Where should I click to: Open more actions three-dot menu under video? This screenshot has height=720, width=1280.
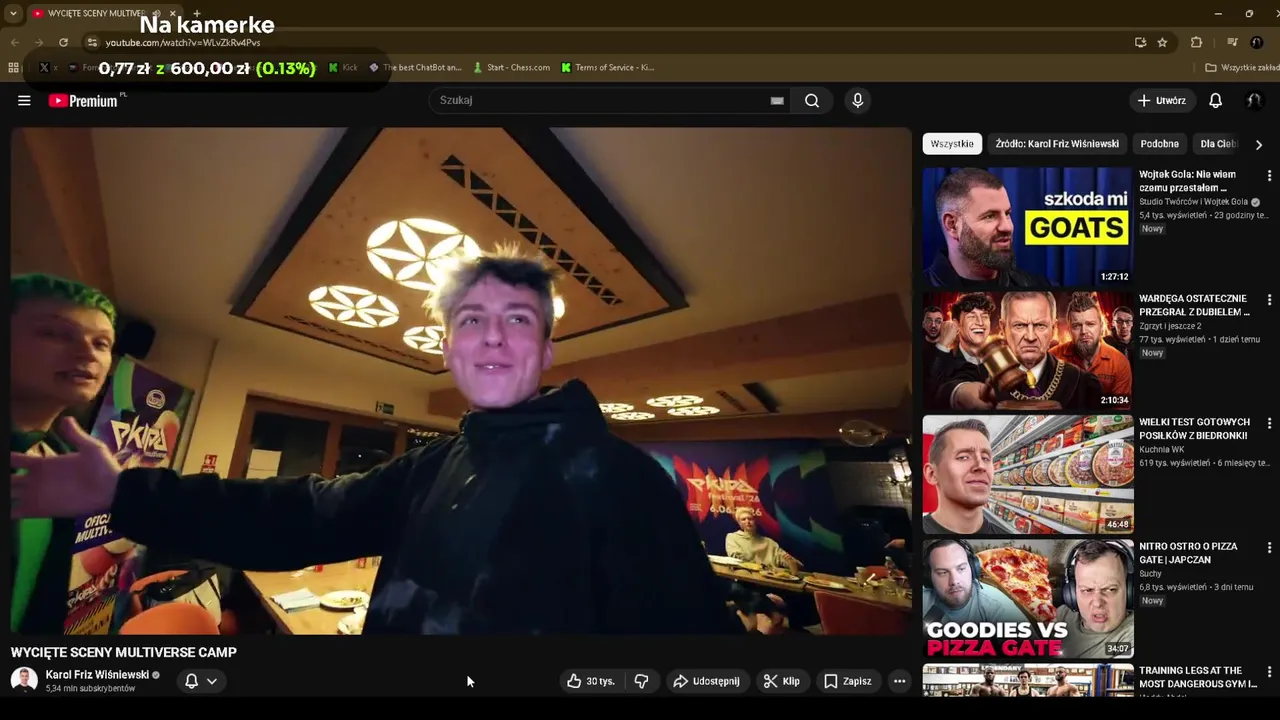[x=899, y=681]
